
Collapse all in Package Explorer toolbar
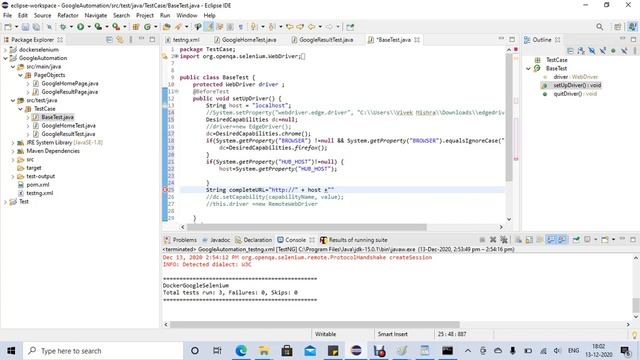pyautogui.click(x=109, y=40)
